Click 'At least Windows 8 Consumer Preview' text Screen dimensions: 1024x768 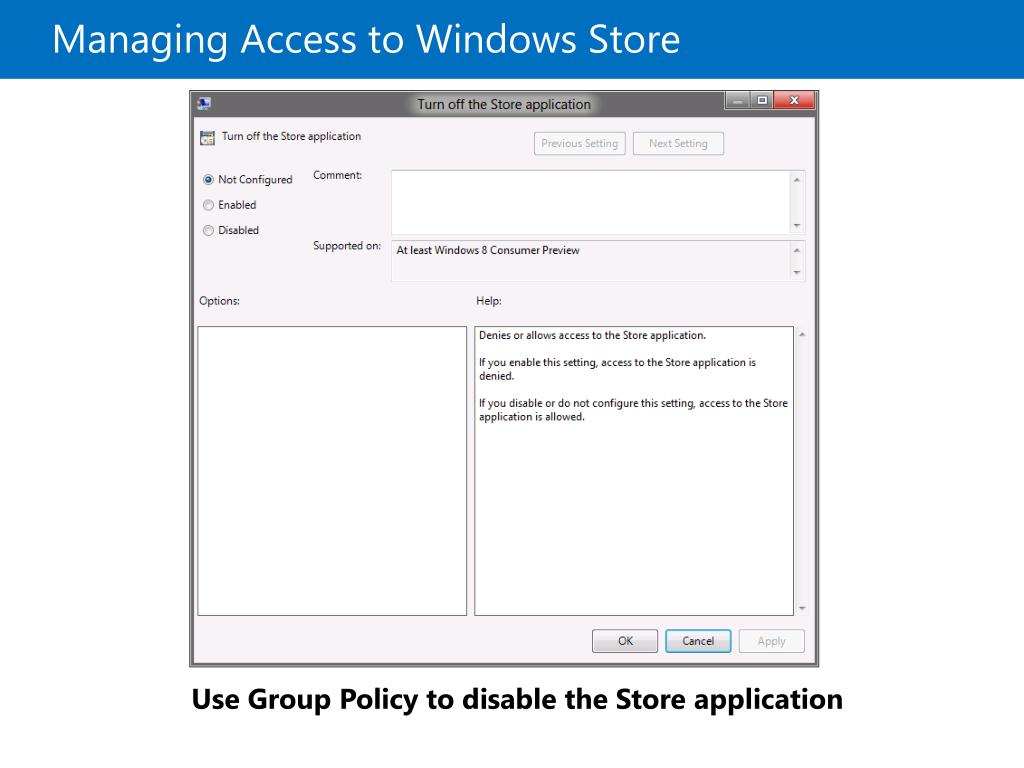point(488,250)
